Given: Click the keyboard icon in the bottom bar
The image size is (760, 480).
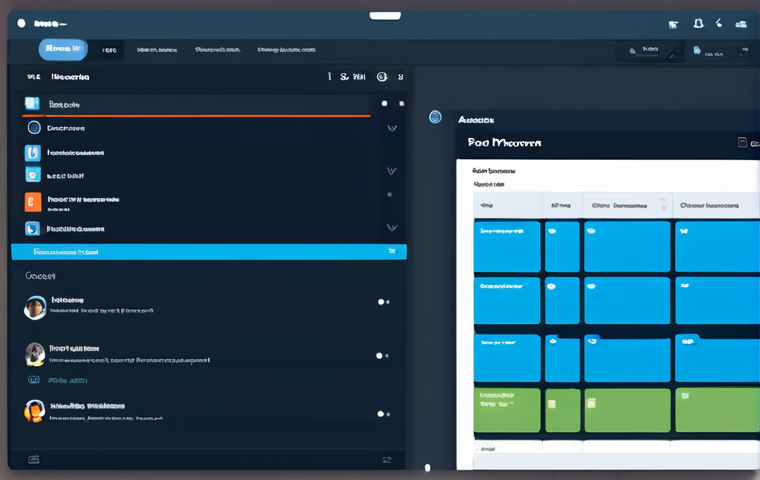Looking at the screenshot, I should (x=33, y=459).
